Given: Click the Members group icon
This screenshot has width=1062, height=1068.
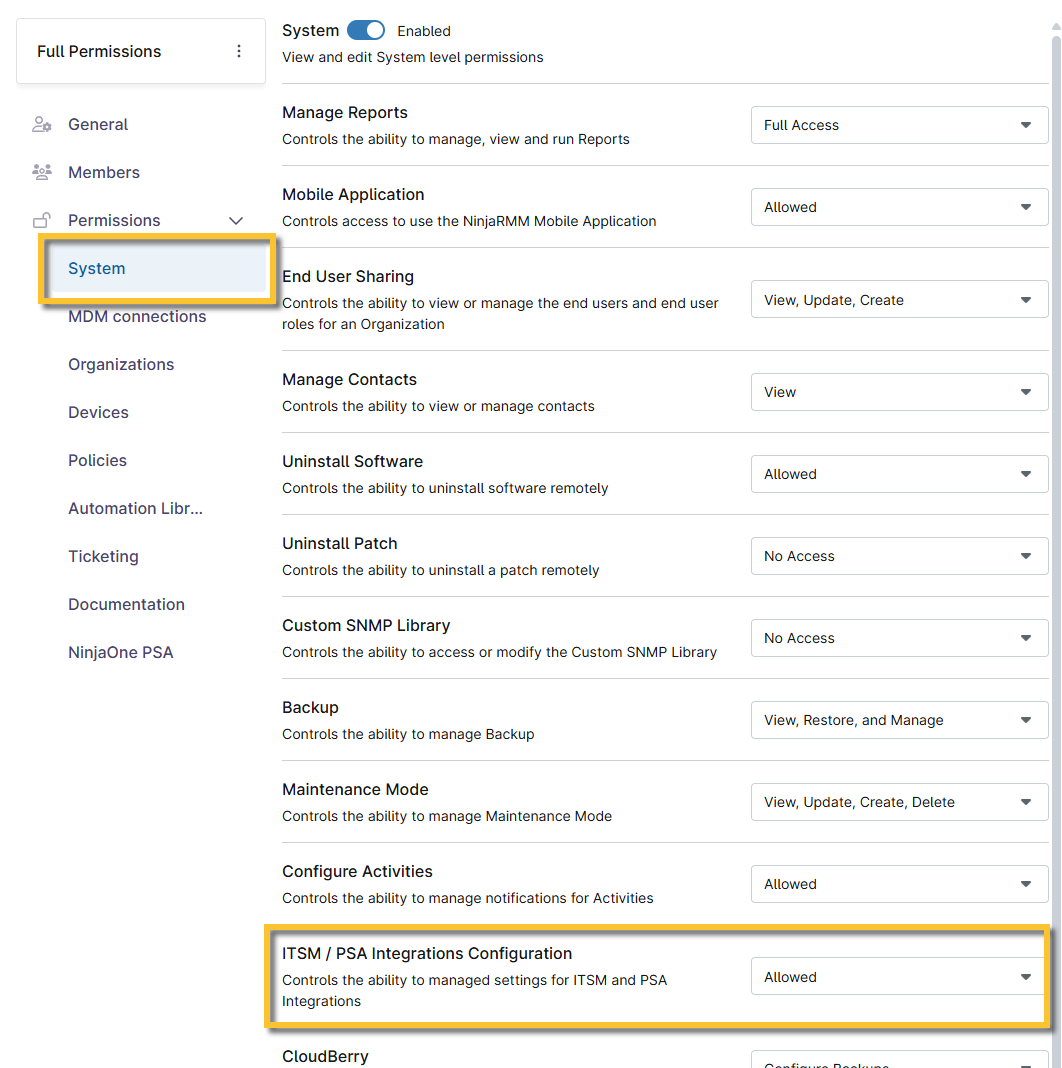Looking at the screenshot, I should point(42,173).
